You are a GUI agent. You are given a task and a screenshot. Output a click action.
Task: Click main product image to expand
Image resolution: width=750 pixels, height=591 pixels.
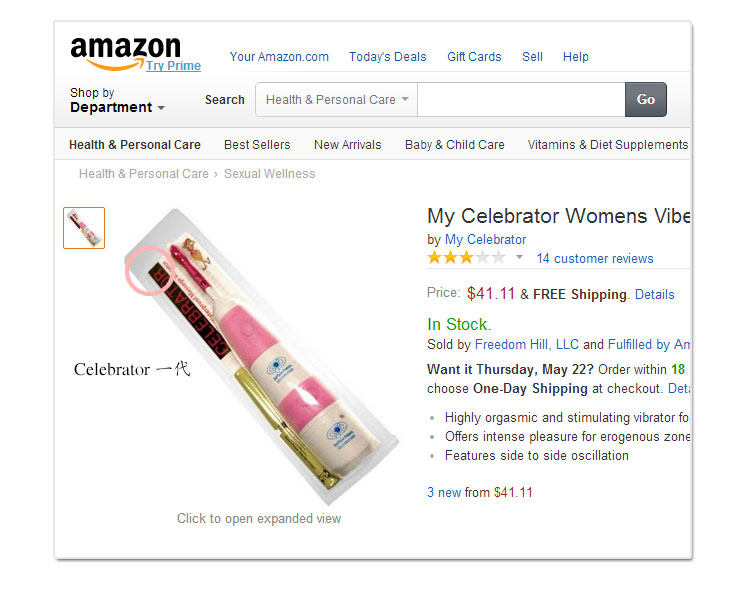click(x=260, y=360)
